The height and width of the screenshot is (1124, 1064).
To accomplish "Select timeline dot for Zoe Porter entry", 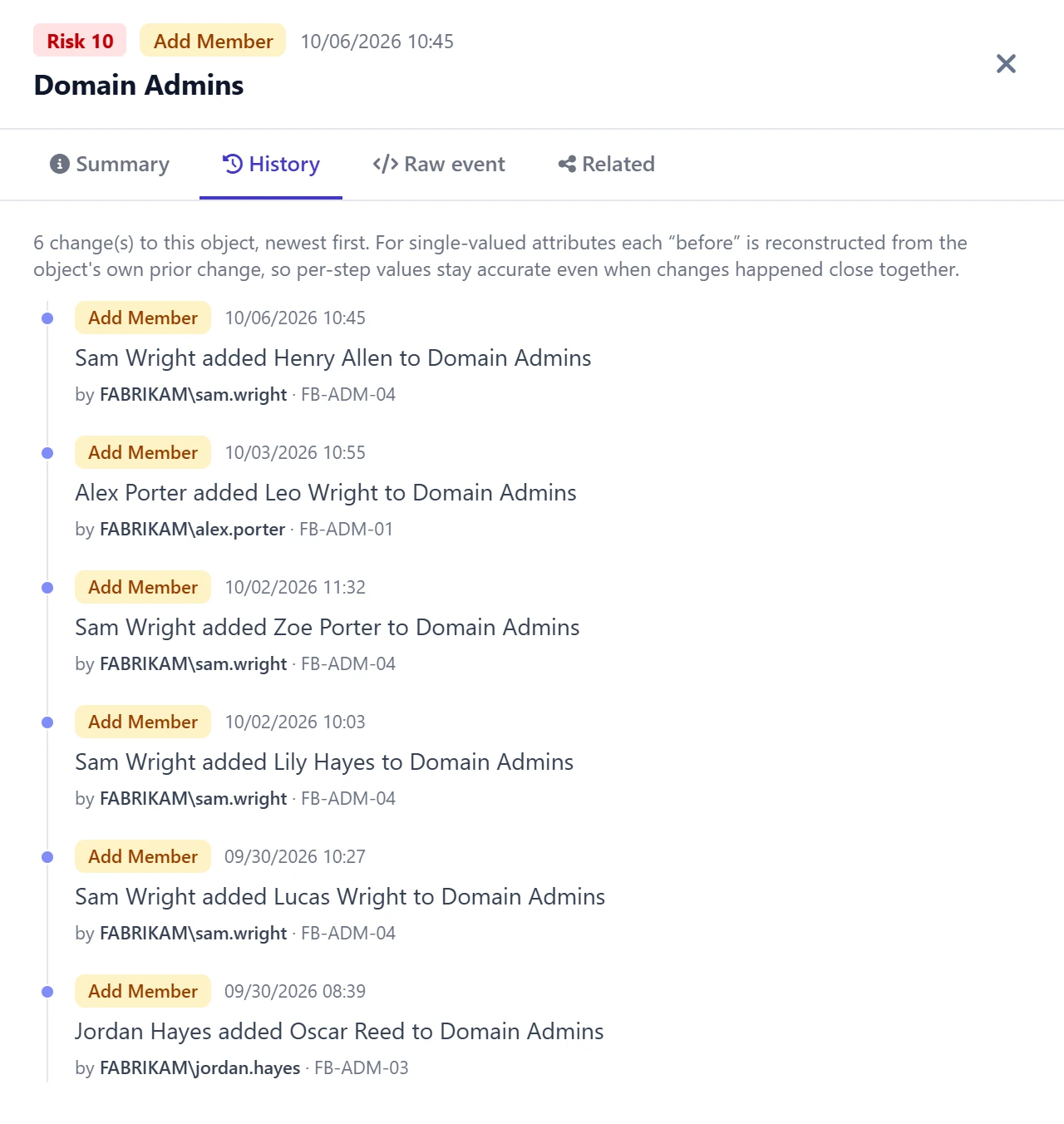I will [47, 588].
